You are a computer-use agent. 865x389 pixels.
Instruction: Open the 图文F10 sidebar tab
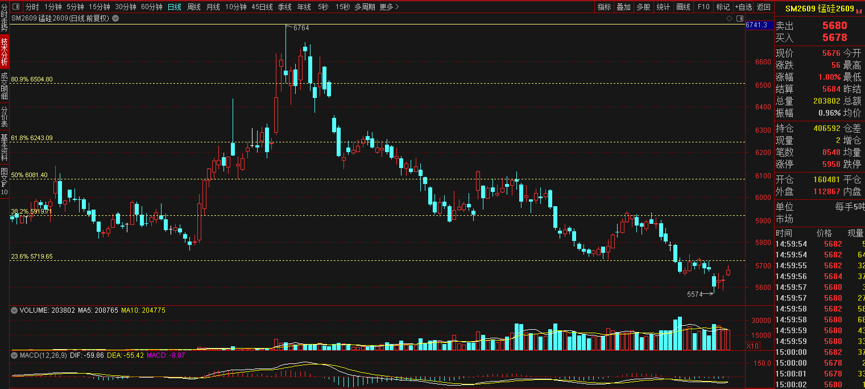click(4, 181)
